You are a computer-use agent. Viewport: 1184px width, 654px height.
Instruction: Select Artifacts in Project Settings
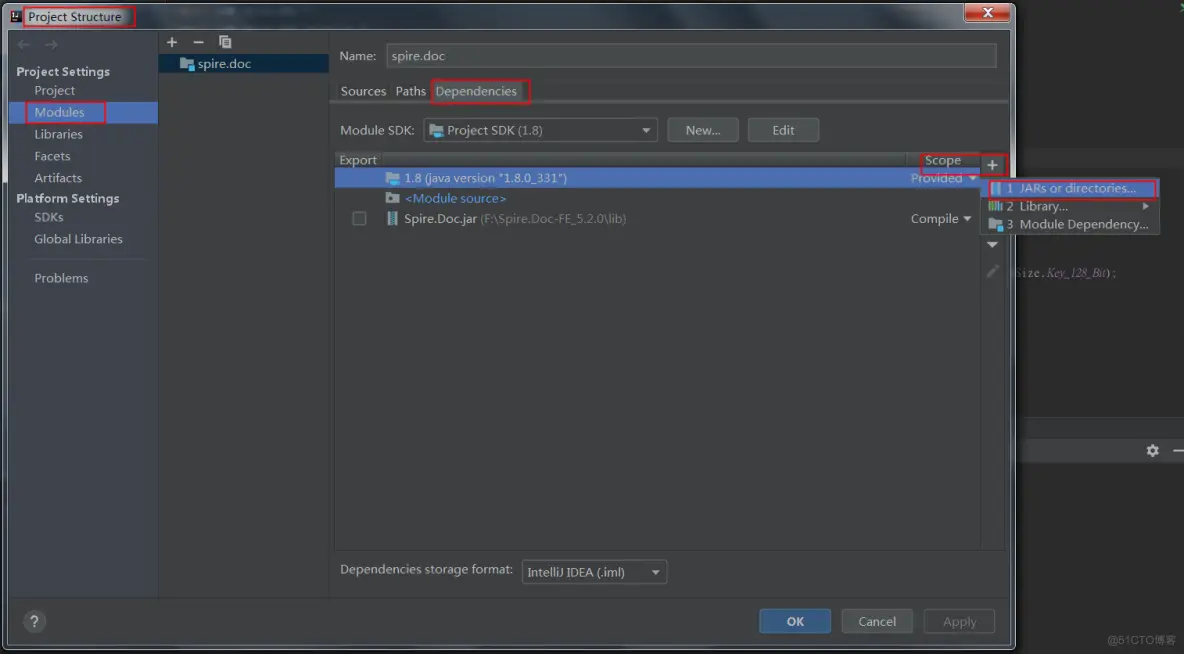coord(58,178)
